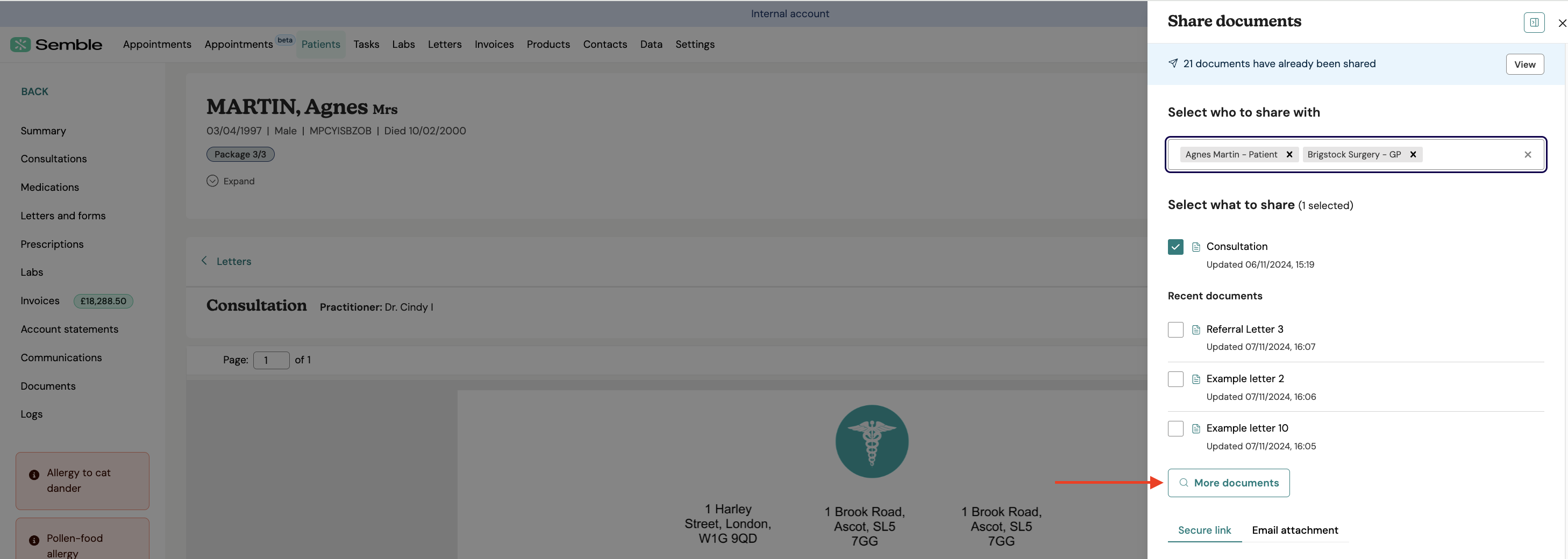The height and width of the screenshot is (559, 1568).
Task: Open Account statements sidebar section
Action: click(69, 329)
